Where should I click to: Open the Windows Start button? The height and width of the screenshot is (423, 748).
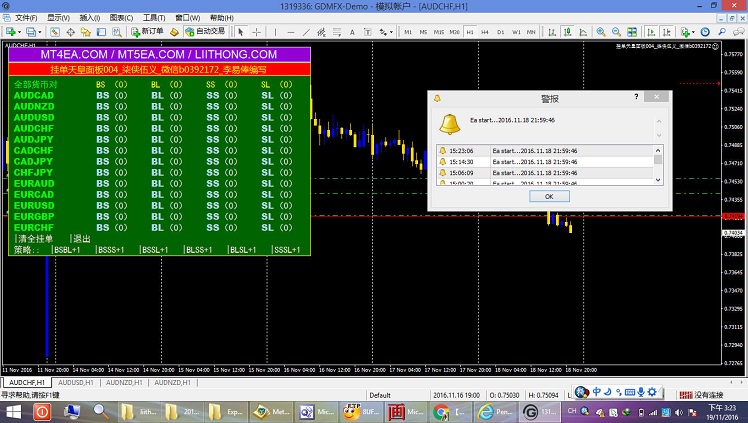click(13, 412)
